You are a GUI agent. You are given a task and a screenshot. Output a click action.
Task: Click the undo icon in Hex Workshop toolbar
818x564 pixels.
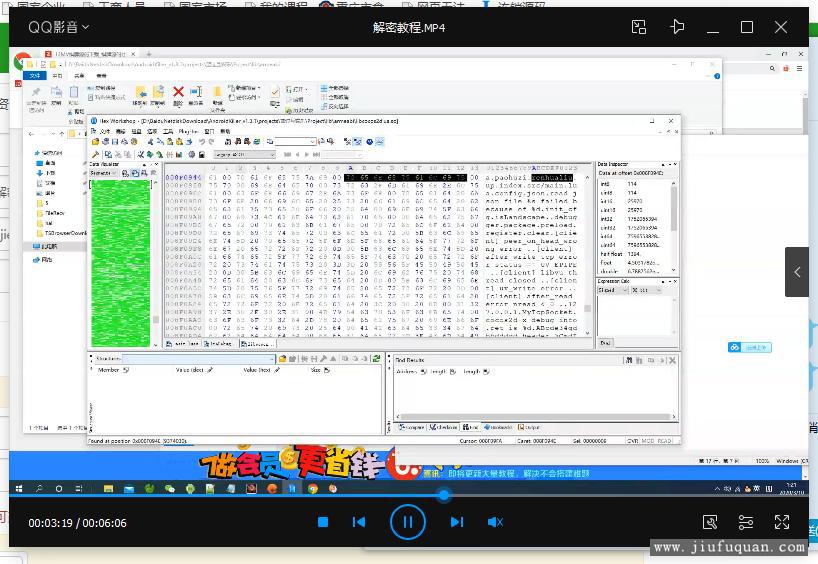[x=202, y=141]
